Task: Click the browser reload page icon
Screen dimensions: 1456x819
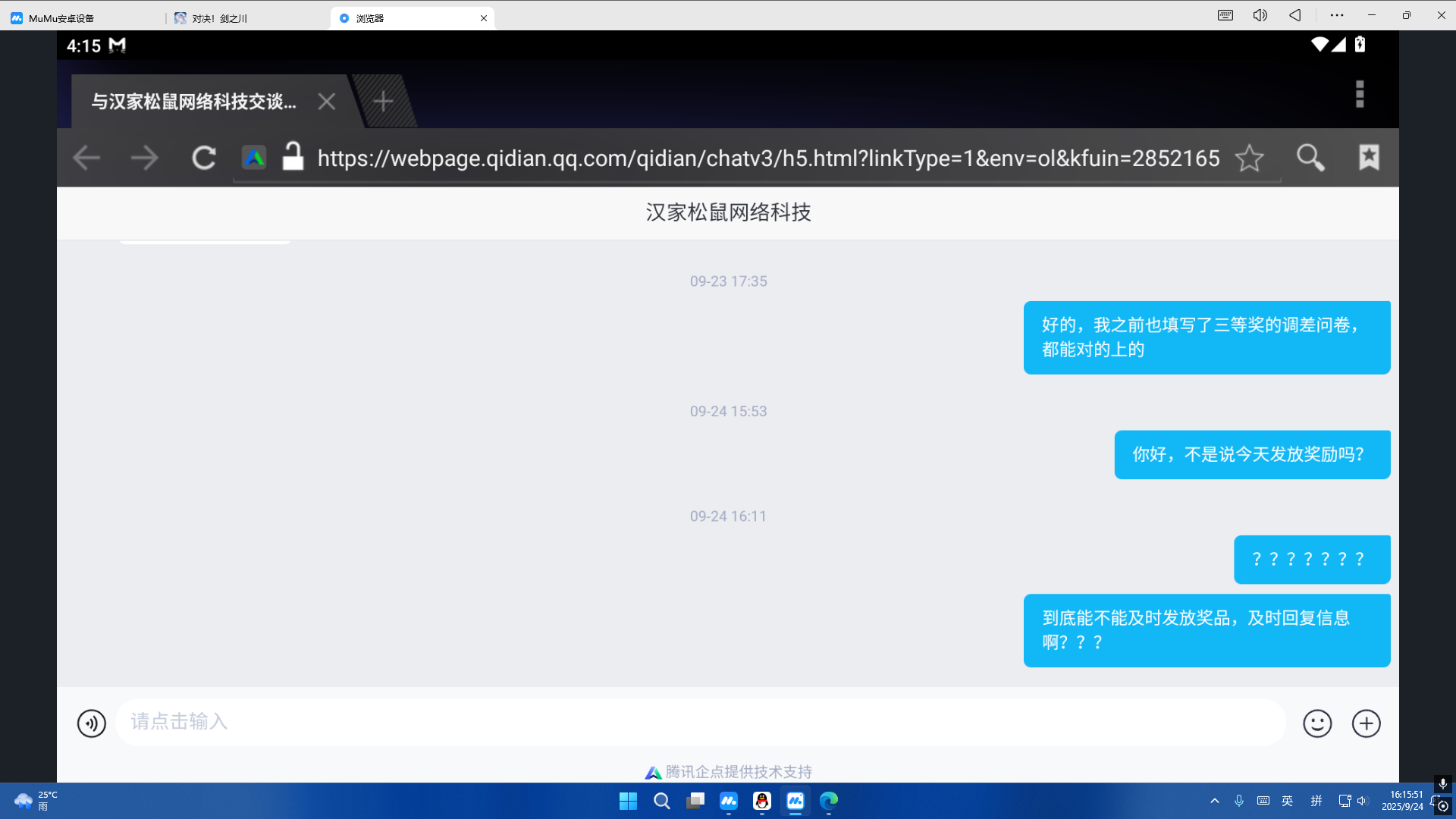Action: [x=203, y=158]
